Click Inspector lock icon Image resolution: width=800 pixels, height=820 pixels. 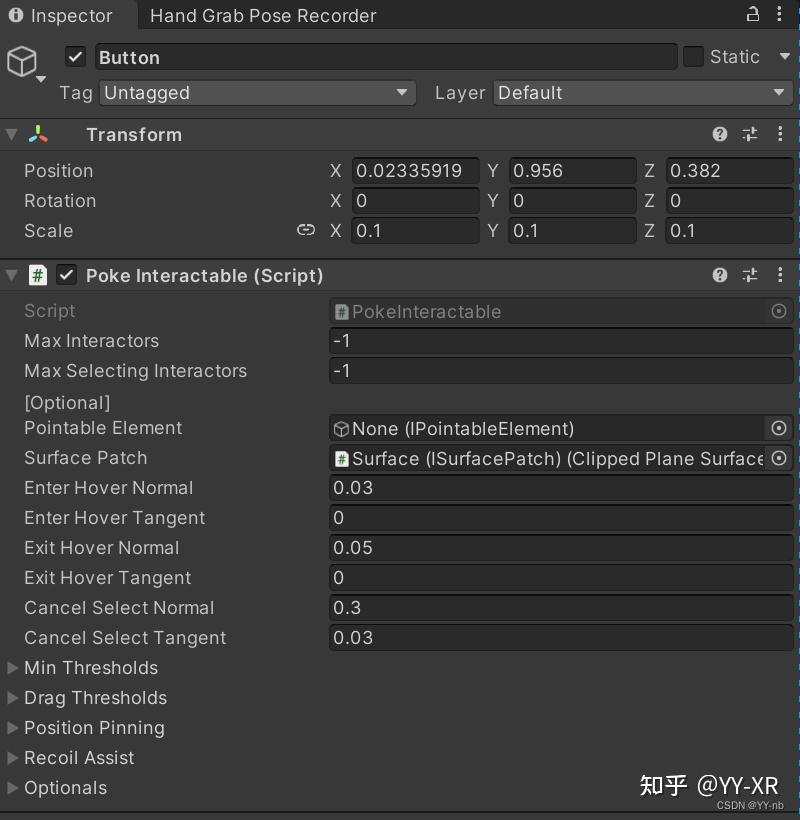752,14
